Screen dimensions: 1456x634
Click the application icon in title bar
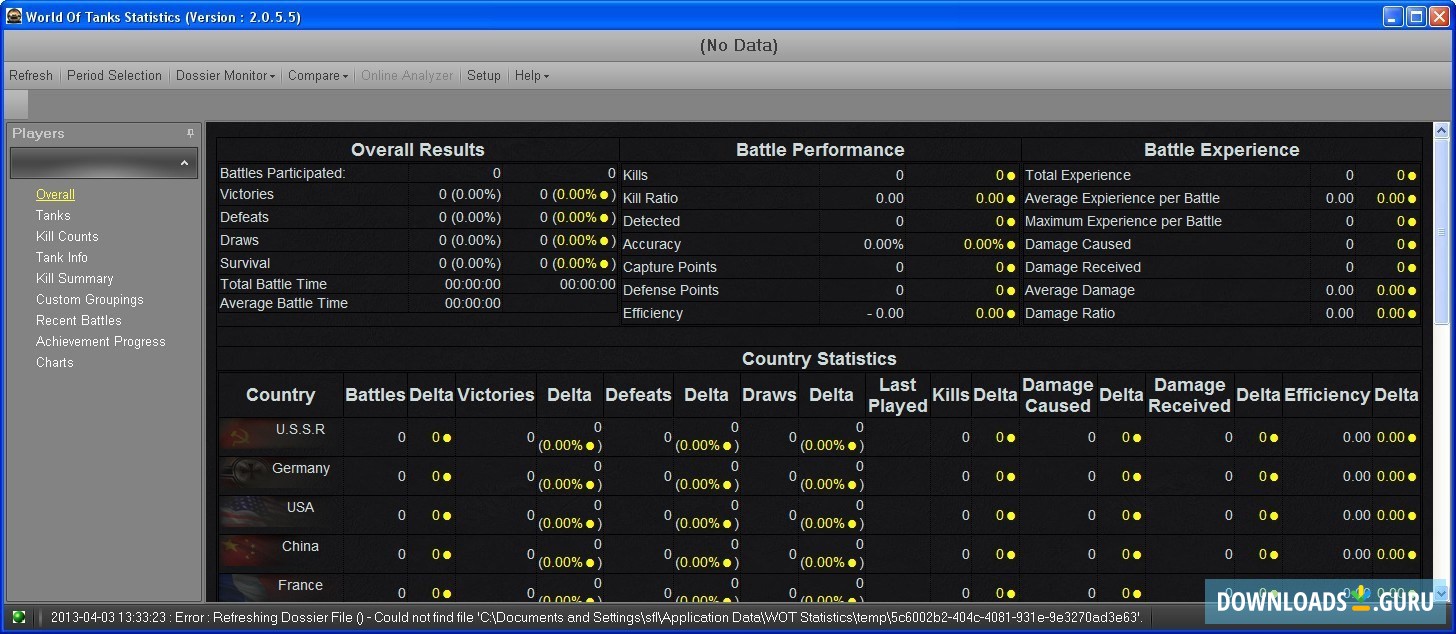tap(14, 16)
